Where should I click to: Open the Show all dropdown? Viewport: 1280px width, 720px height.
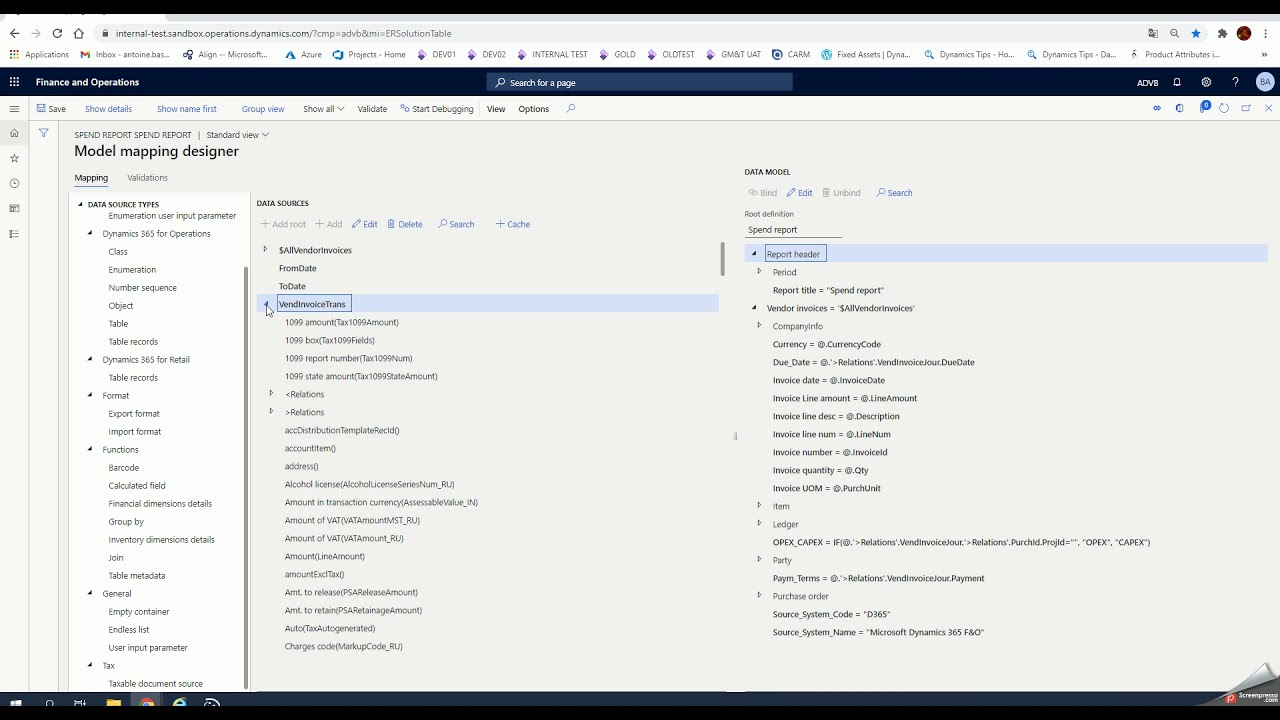tap(323, 108)
